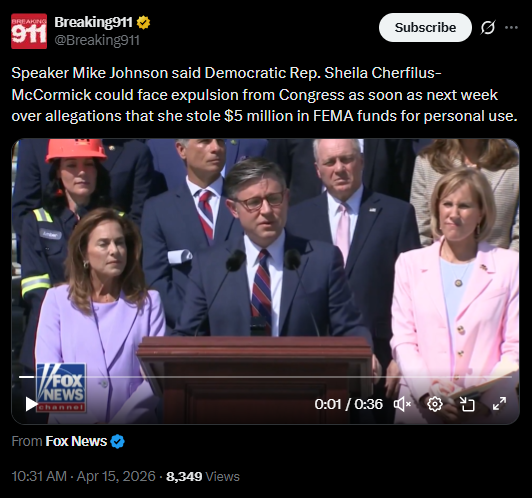Click the Breaking911 profile avatar
The width and height of the screenshot is (532, 498).
click(29, 31)
